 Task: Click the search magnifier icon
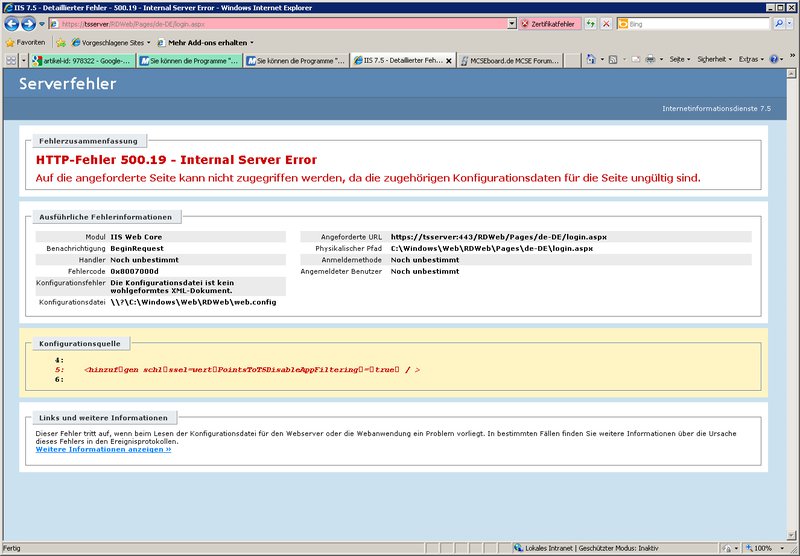[778, 24]
